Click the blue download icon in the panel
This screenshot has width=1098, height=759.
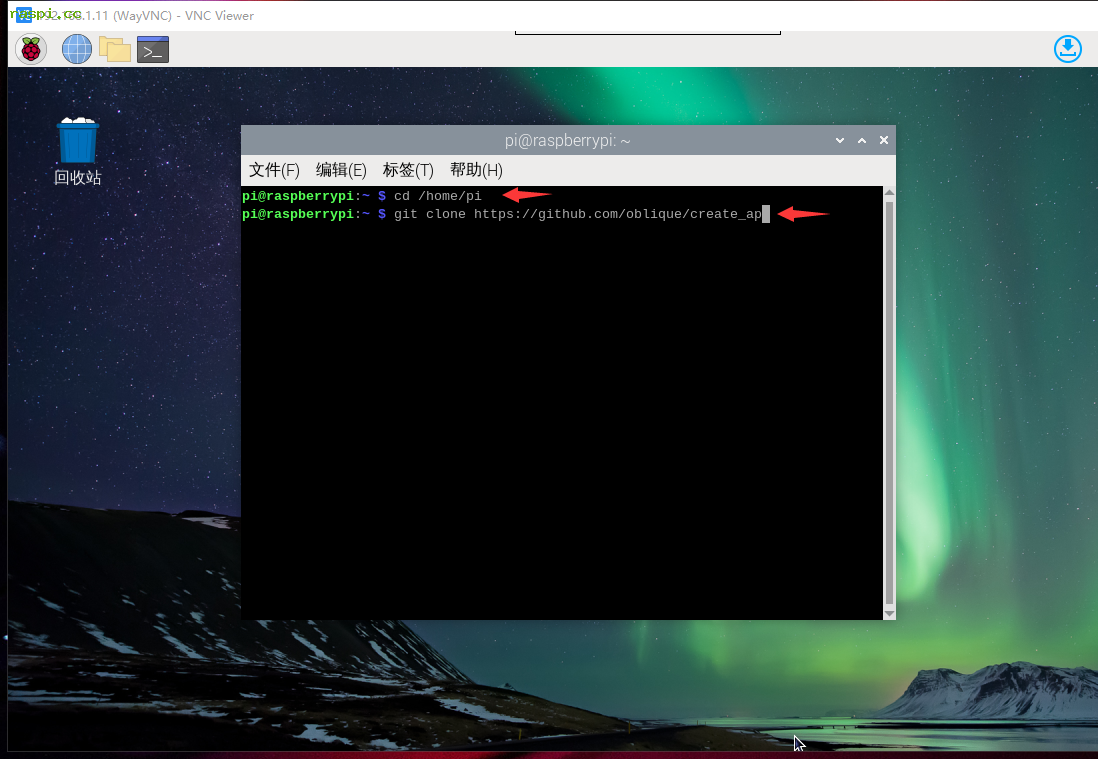pyautogui.click(x=1068, y=48)
